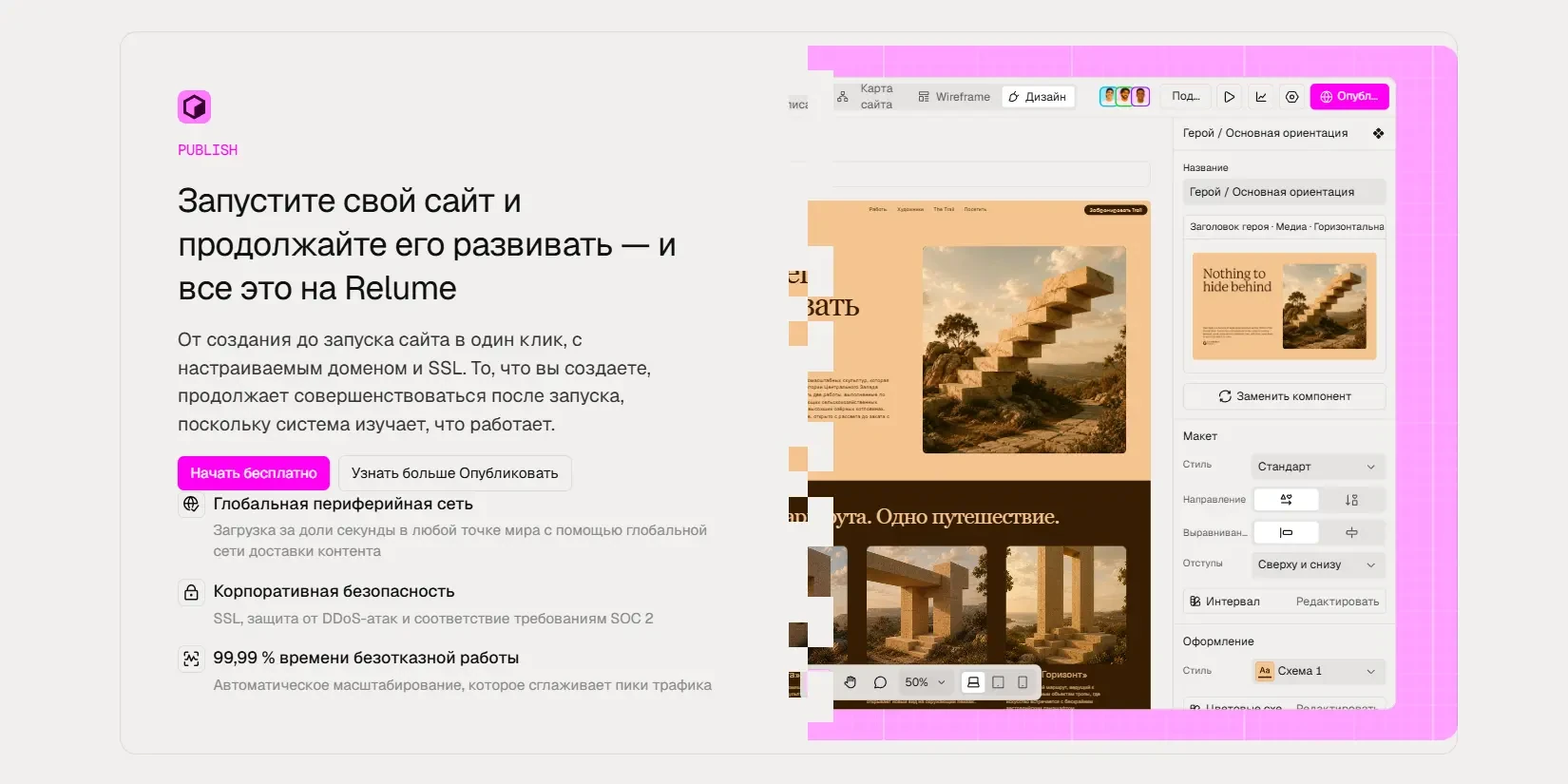The width and height of the screenshot is (1568, 784).
Task: Click the Оформление section label
Action: (x=1218, y=641)
